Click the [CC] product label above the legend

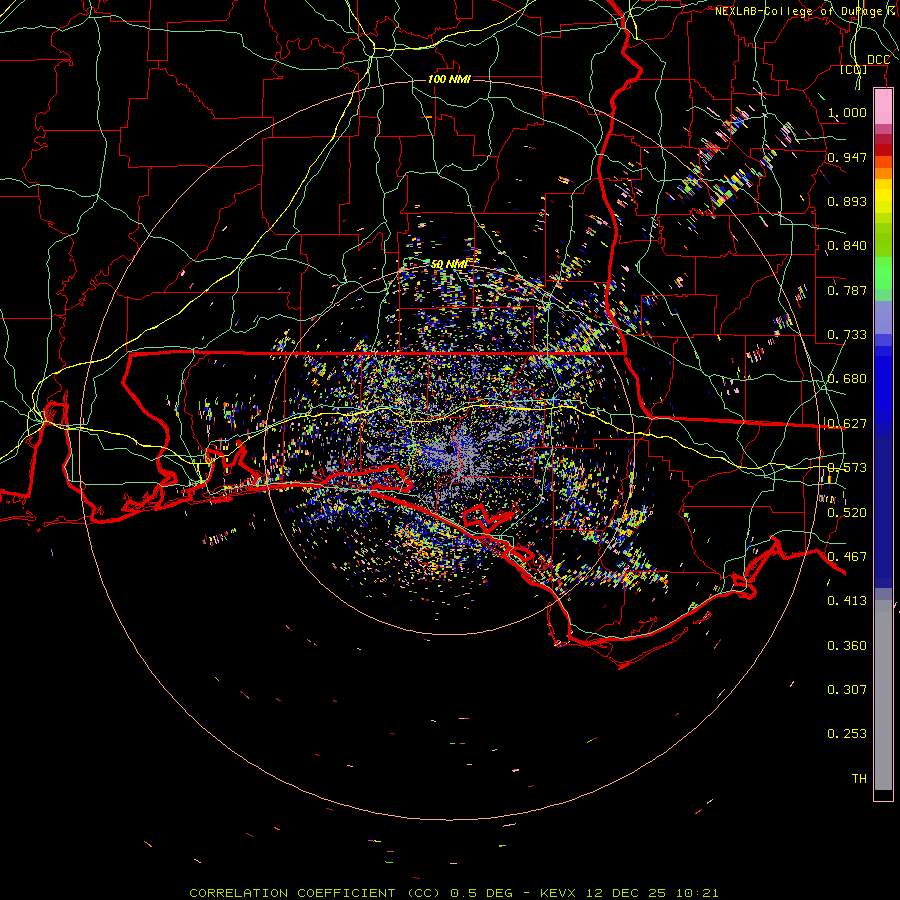[x=854, y=70]
